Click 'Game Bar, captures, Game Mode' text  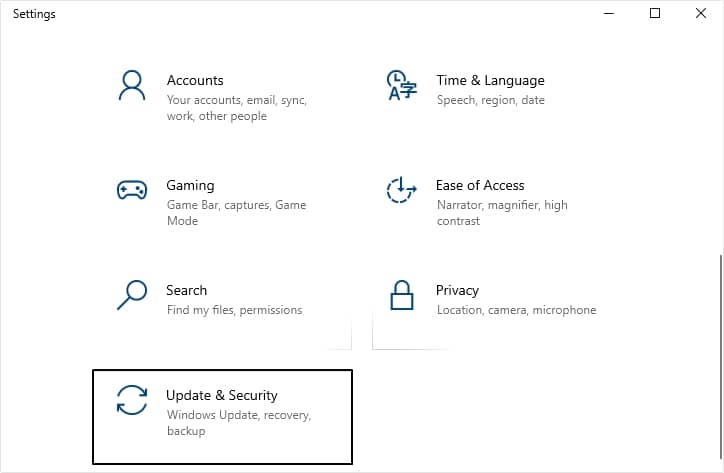click(x=236, y=213)
